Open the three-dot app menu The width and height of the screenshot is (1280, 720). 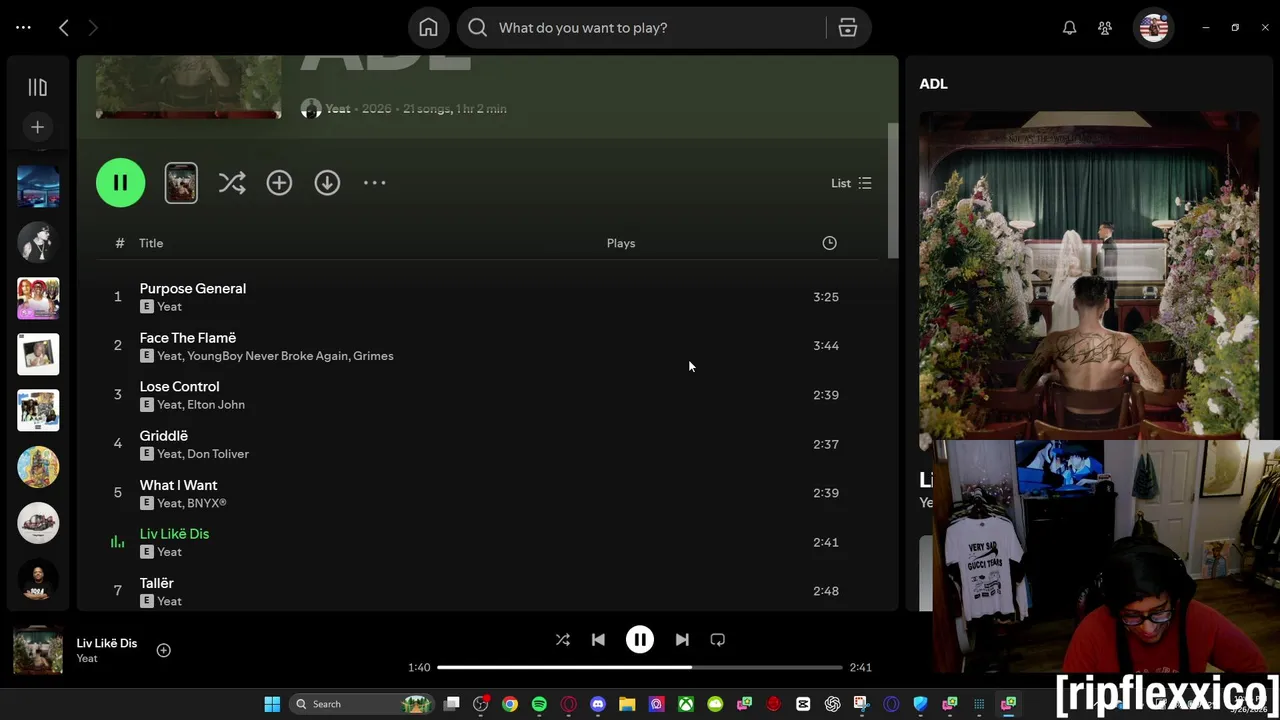23,28
